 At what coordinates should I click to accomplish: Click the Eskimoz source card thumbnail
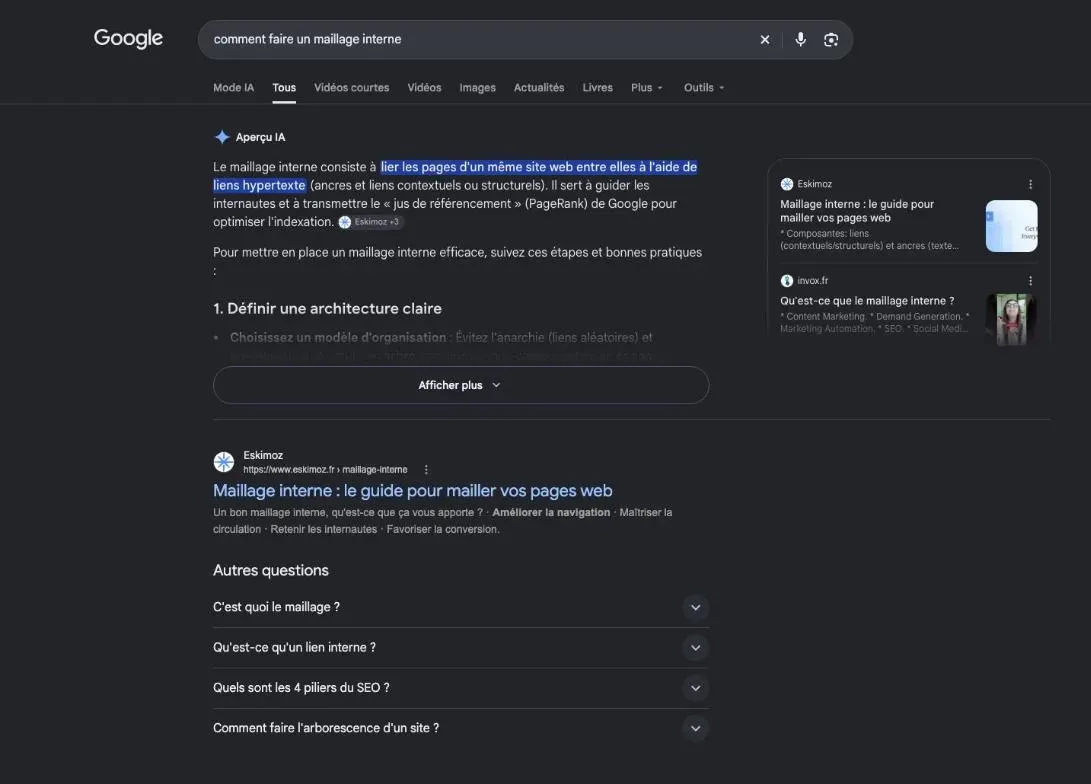(1012, 226)
